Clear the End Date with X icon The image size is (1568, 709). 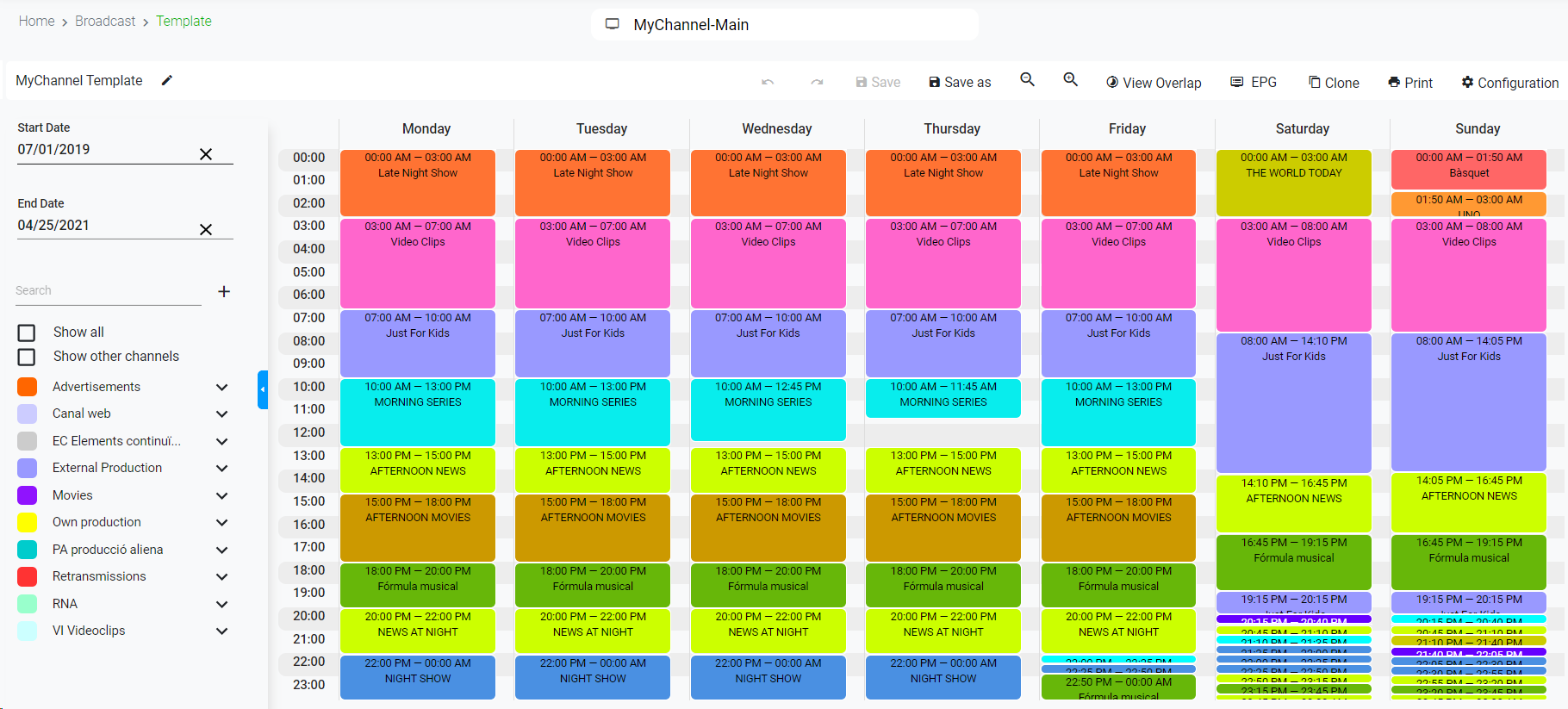pyautogui.click(x=206, y=229)
